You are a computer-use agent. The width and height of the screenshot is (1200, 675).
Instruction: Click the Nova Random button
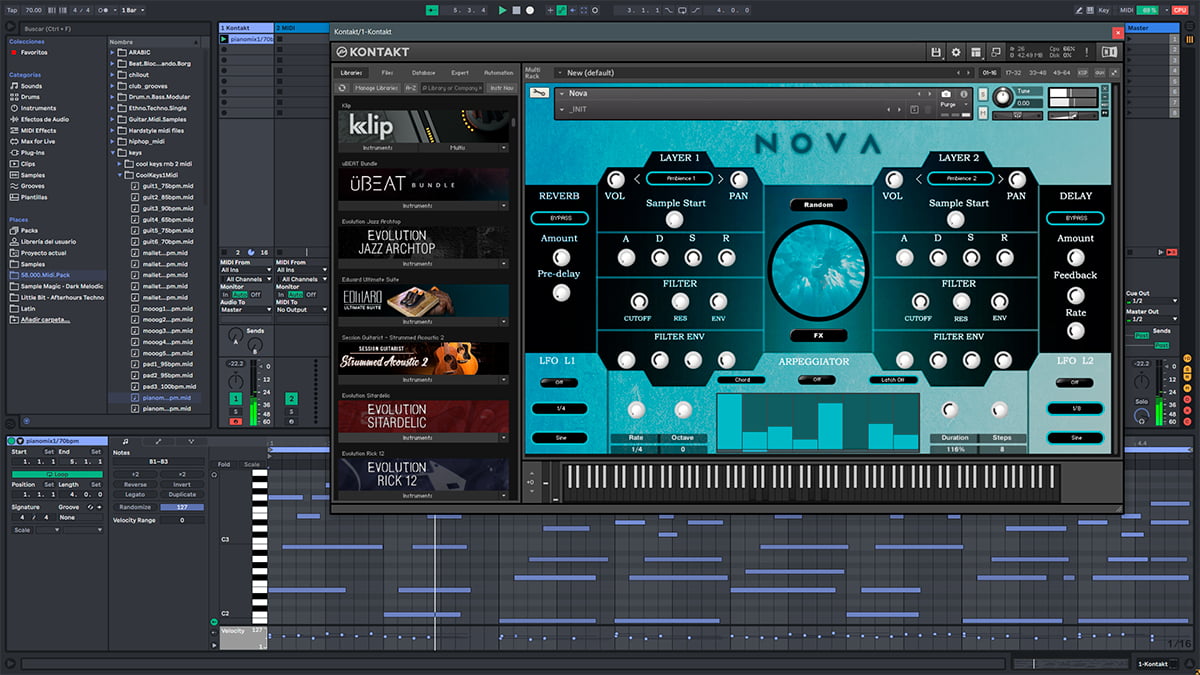coord(817,204)
